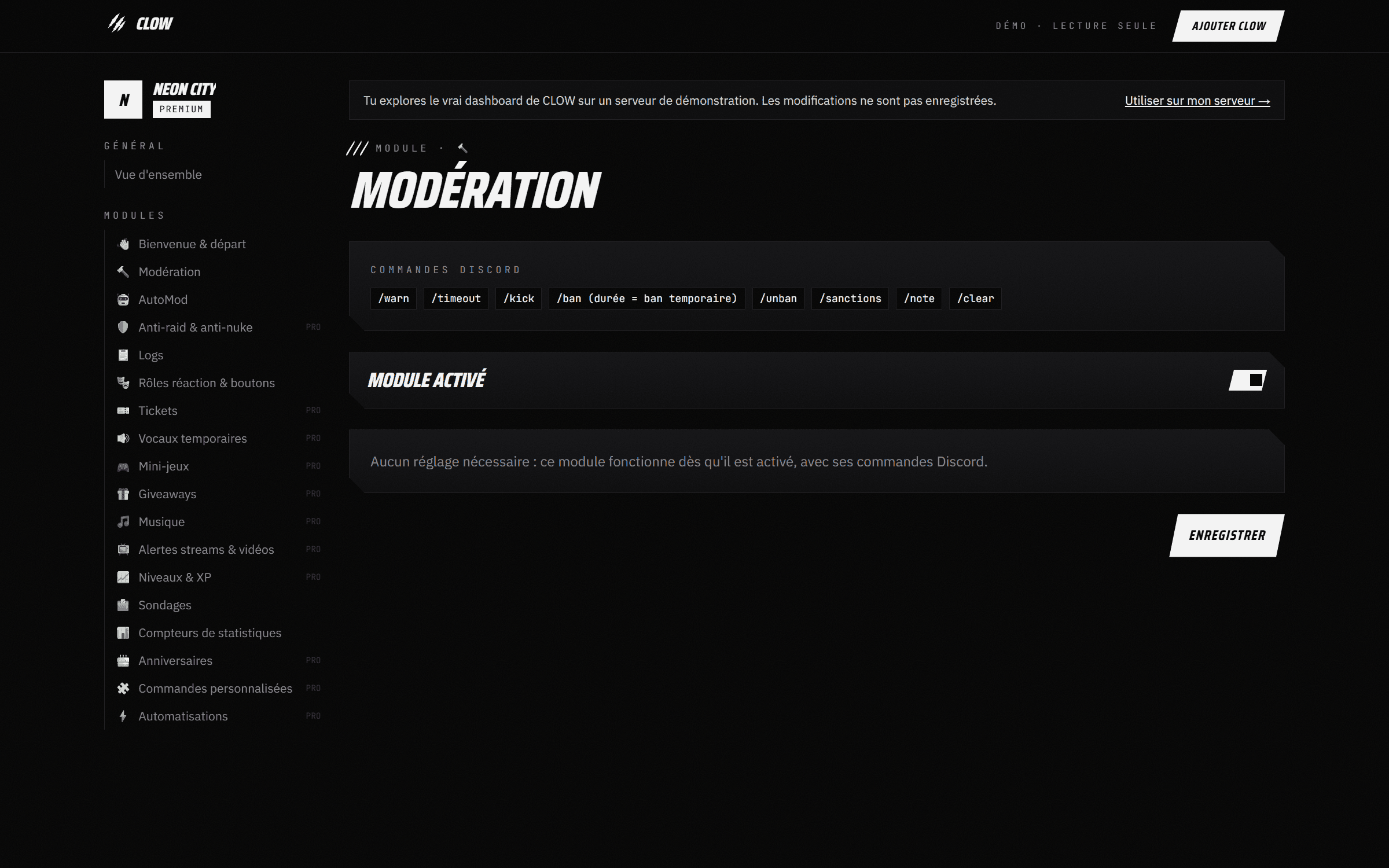Image resolution: width=1389 pixels, height=868 pixels.
Task: Open the AutoMod robot icon
Action: click(x=123, y=300)
